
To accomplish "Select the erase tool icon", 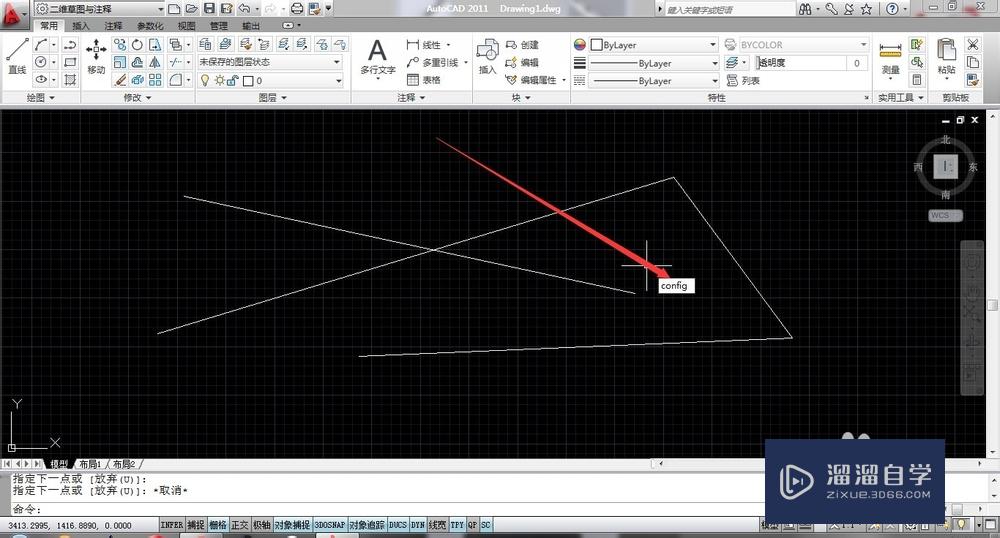I will 120,80.
